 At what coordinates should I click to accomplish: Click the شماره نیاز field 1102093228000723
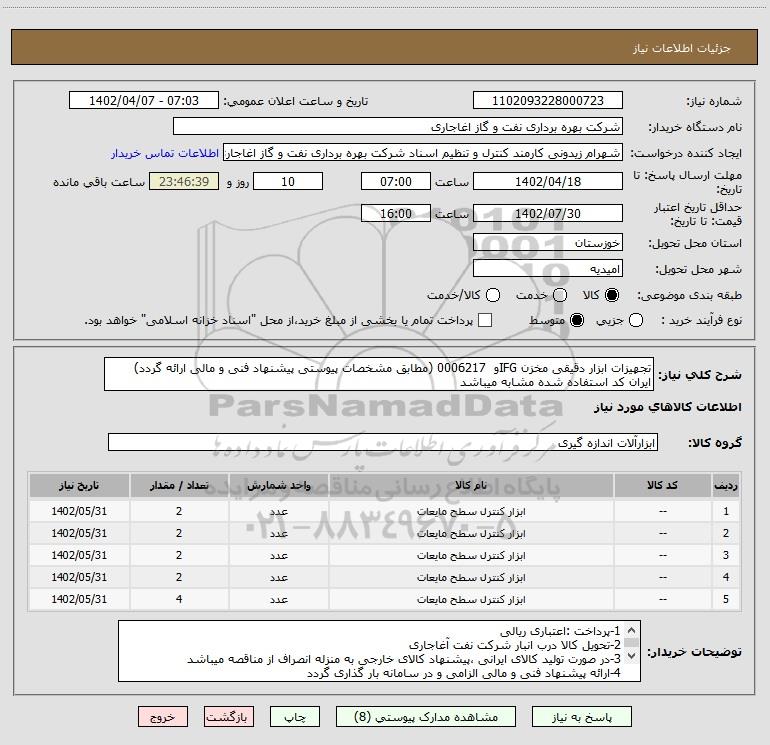click(548, 100)
